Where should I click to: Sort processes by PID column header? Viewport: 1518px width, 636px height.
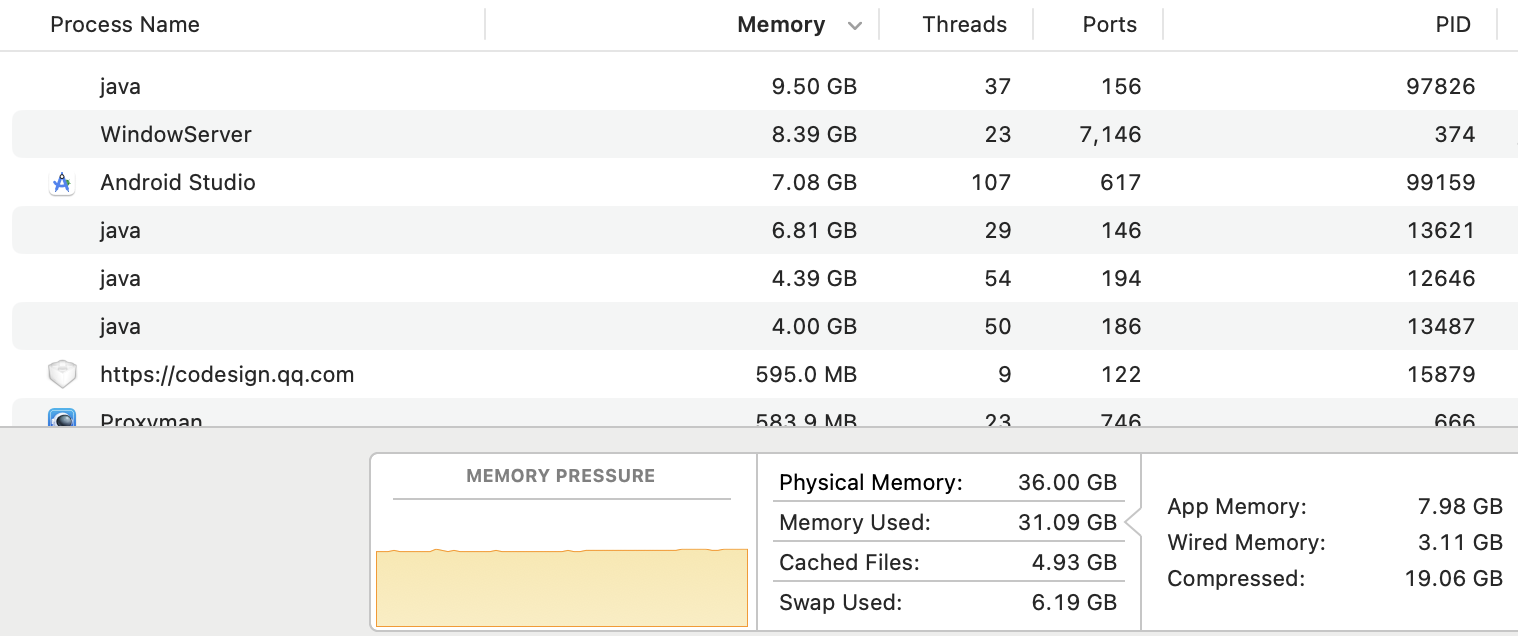point(1452,25)
